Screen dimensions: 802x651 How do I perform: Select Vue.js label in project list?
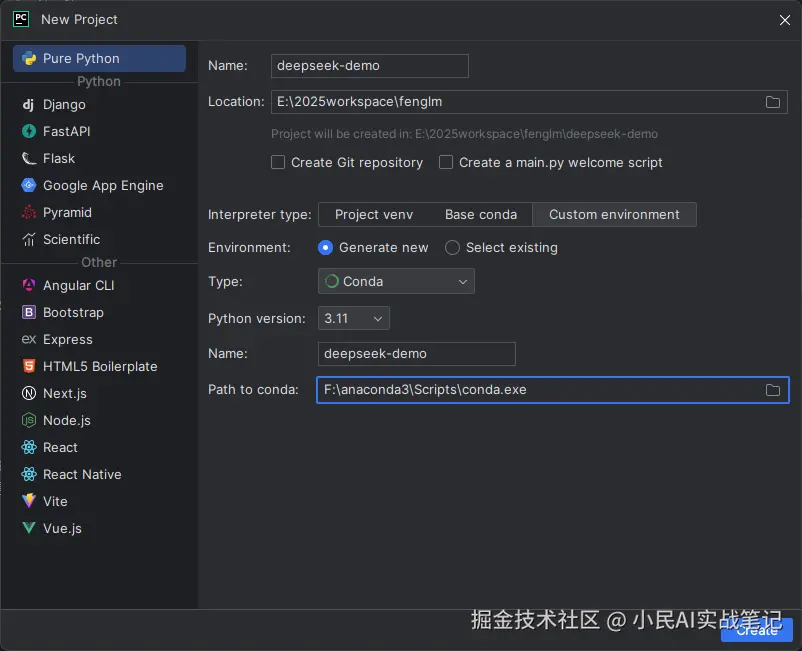pyautogui.click(x=62, y=528)
